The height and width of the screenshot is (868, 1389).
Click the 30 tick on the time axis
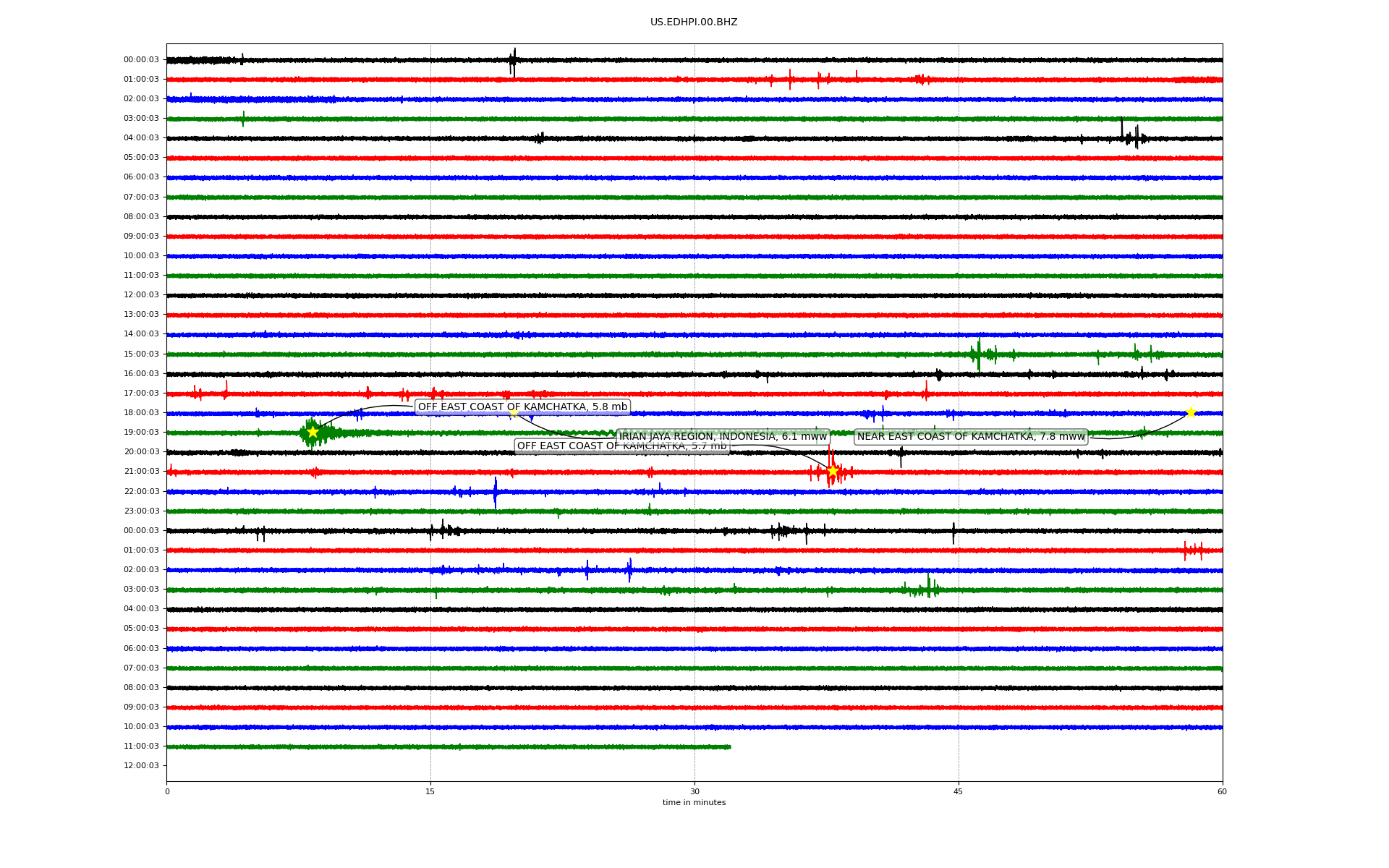click(694, 791)
